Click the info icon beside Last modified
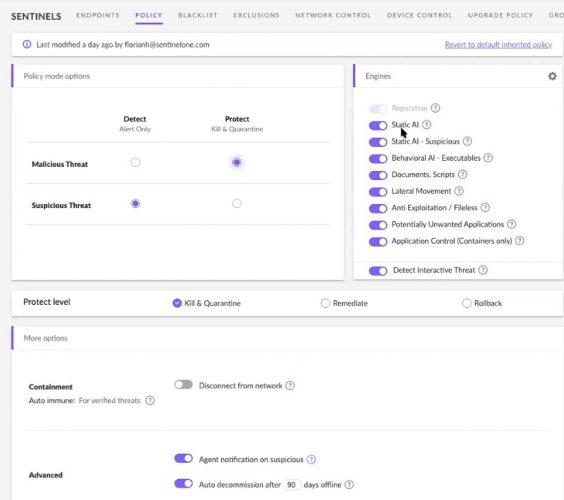 tap(27, 44)
